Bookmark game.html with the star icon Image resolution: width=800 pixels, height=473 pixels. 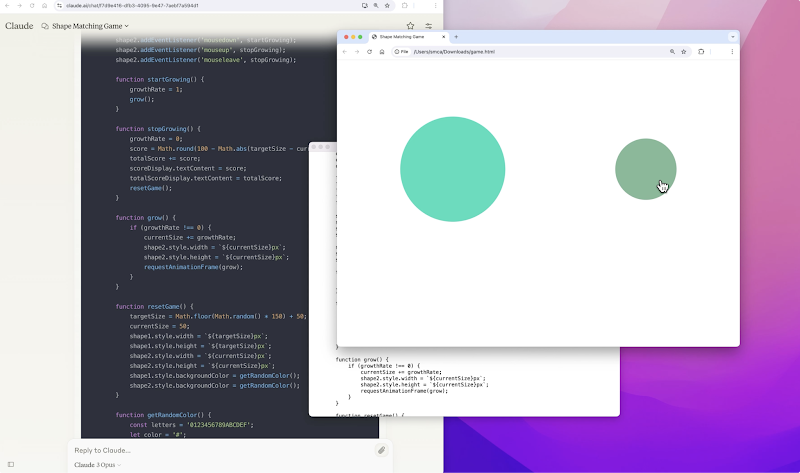coord(684,52)
